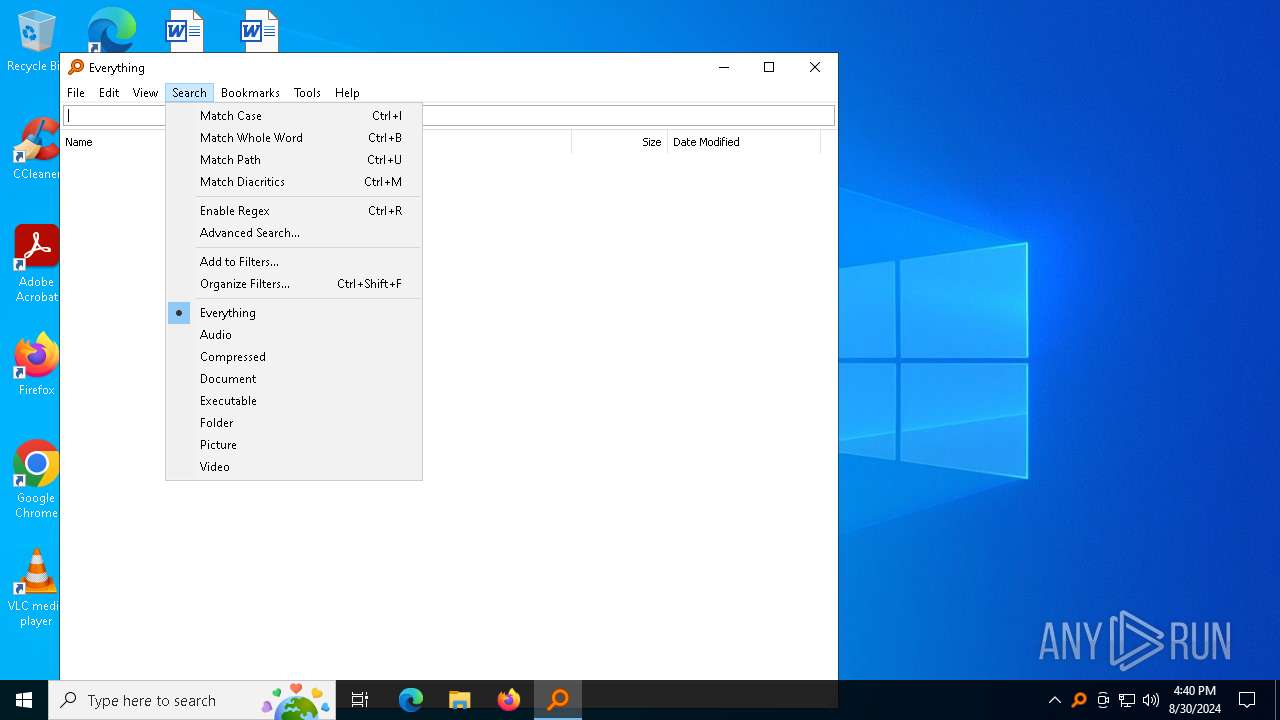Click Everything tray icon

coord(1078,700)
